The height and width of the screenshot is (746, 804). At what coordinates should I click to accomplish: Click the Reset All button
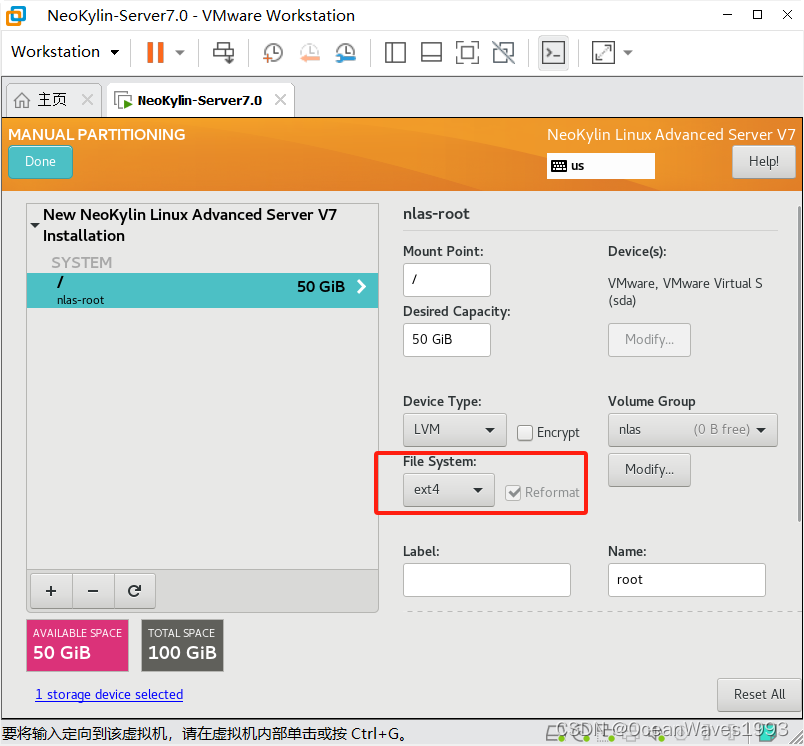coord(759,694)
